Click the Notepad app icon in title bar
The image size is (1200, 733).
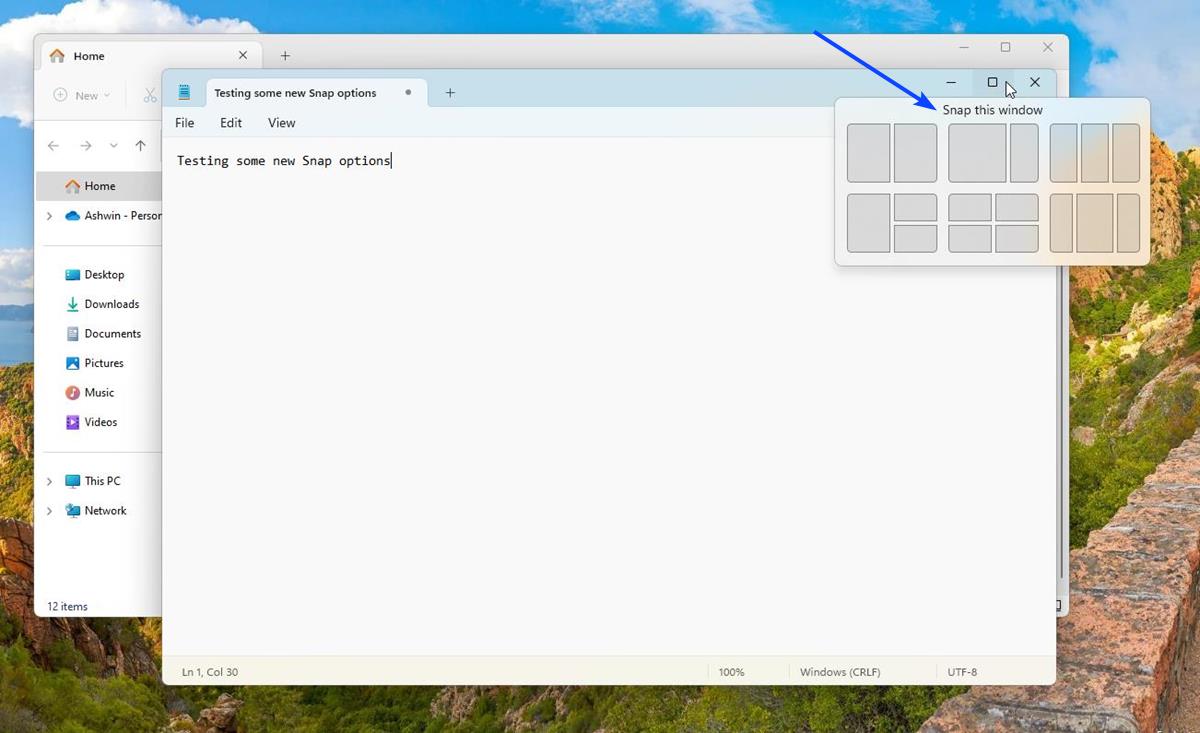184,93
